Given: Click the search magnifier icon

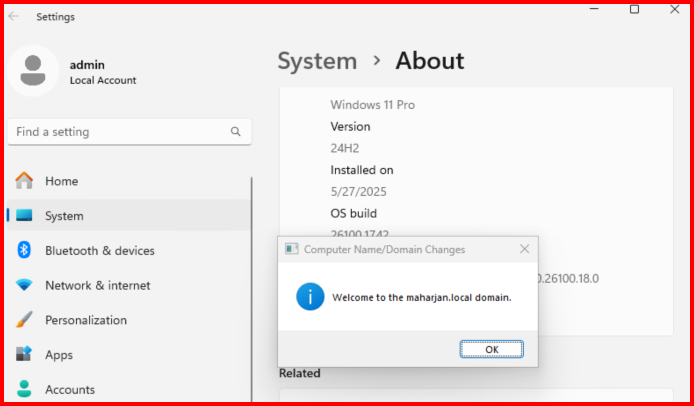Looking at the screenshot, I should tap(235, 131).
